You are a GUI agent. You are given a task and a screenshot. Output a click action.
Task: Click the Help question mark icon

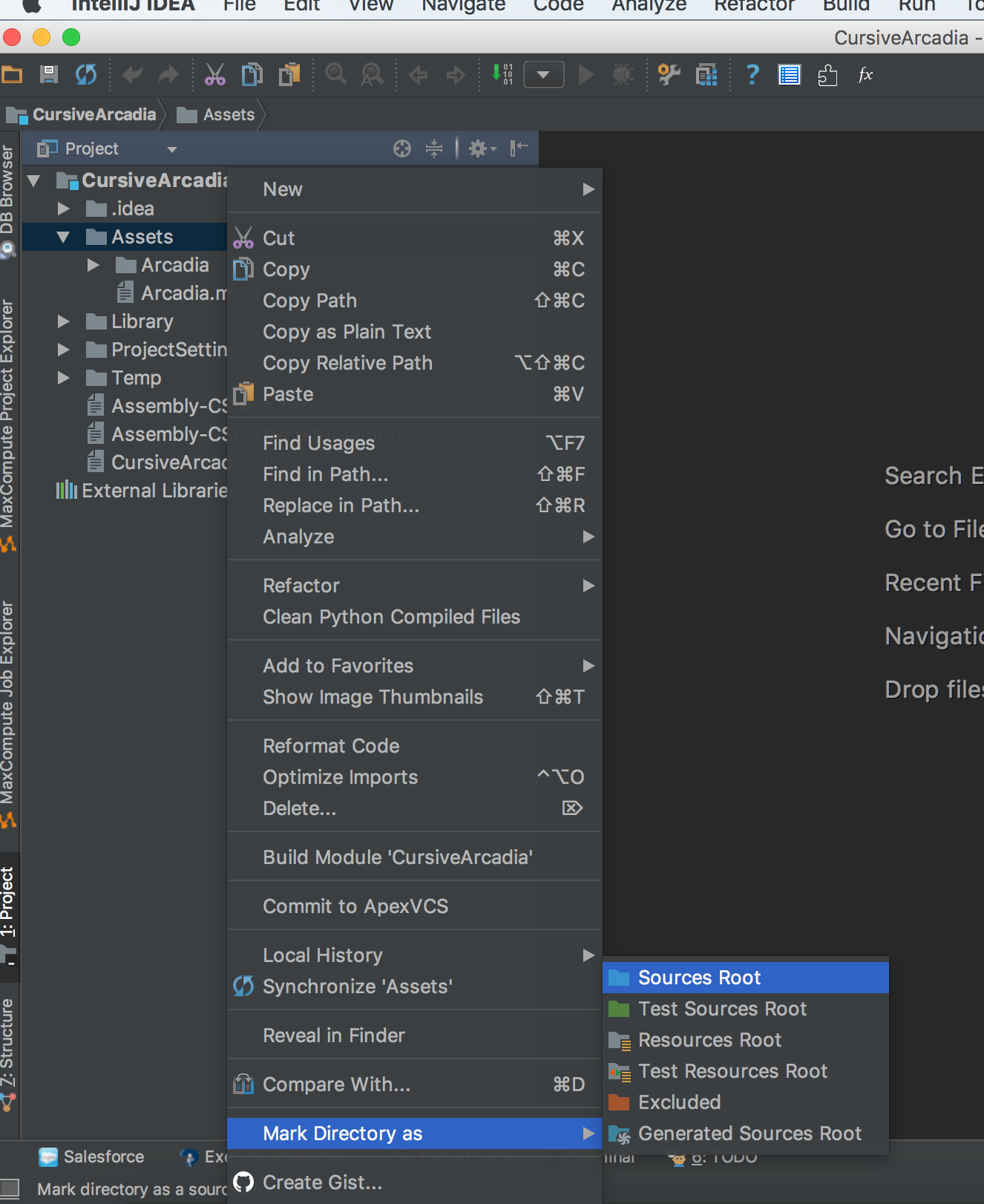(752, 75)
